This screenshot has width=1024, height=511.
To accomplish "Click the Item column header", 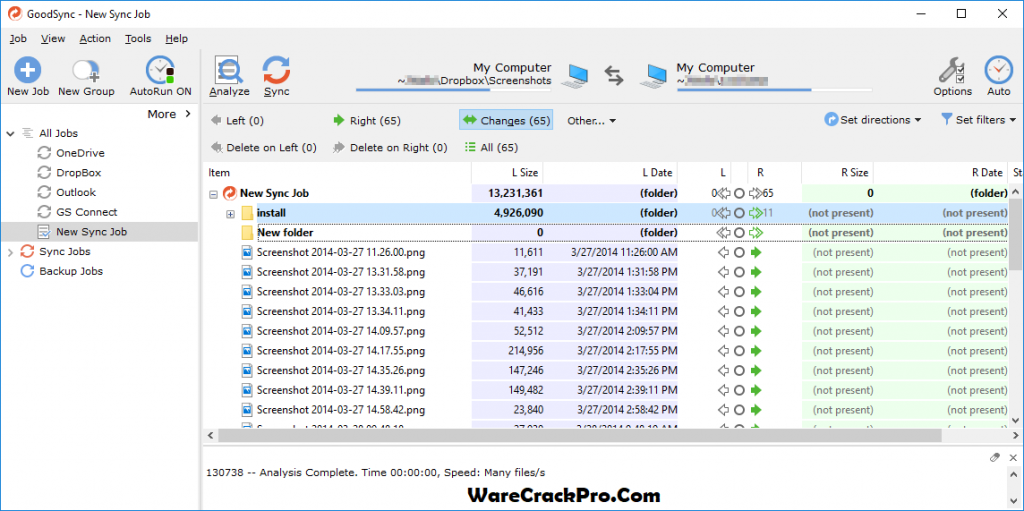I will coord(337,173).
